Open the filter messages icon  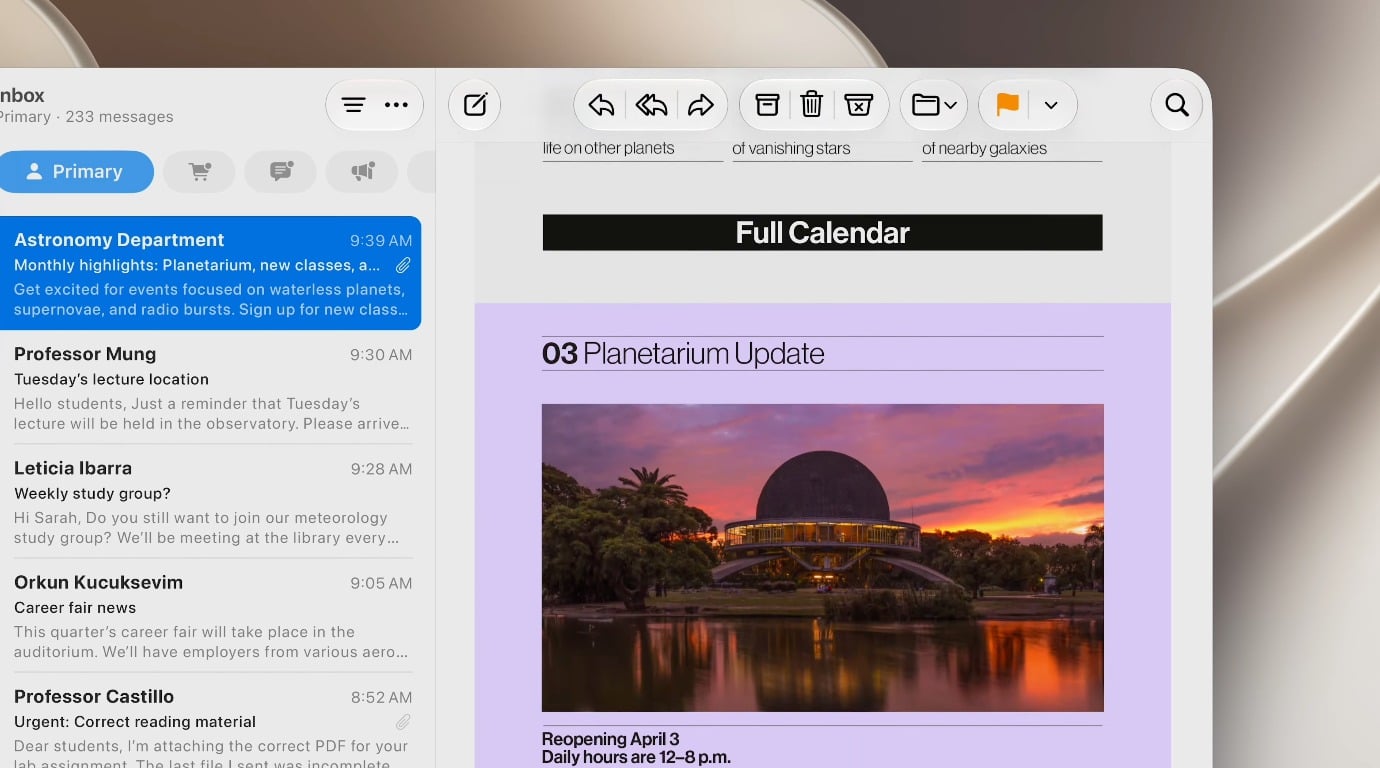[x=353, y=105]
